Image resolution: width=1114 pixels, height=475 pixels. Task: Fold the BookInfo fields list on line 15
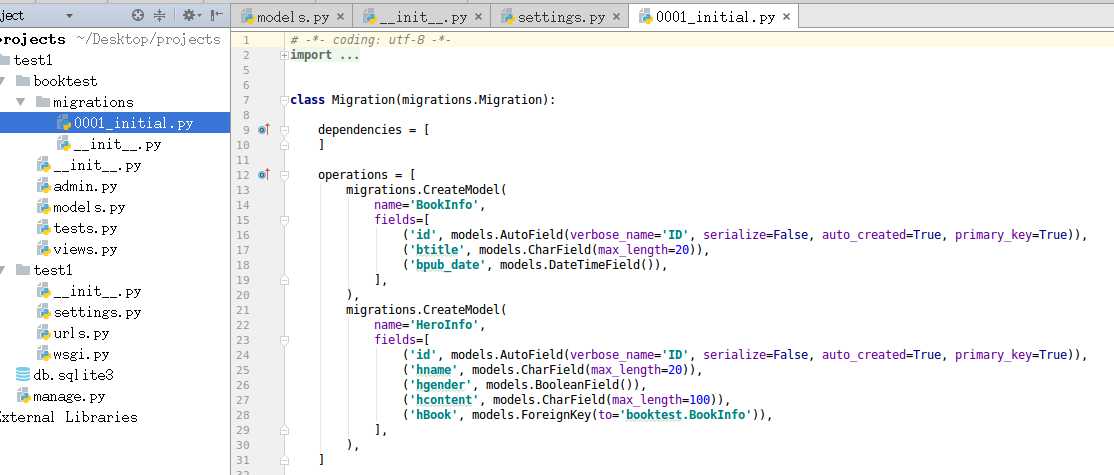[x=284, y=220]
